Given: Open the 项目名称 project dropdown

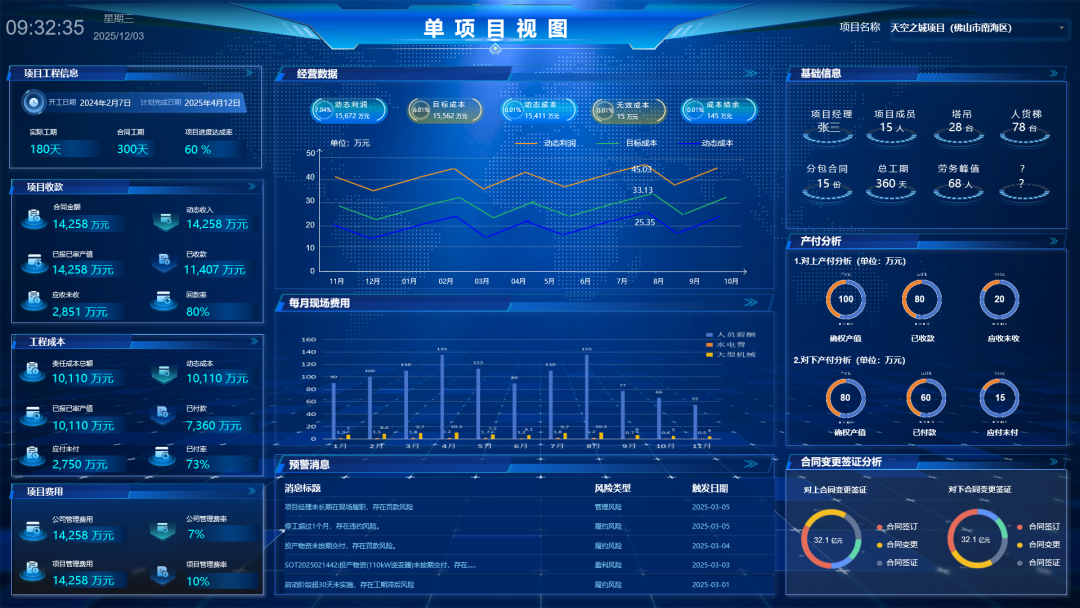Looking at the screenshot, I should 977,28.
